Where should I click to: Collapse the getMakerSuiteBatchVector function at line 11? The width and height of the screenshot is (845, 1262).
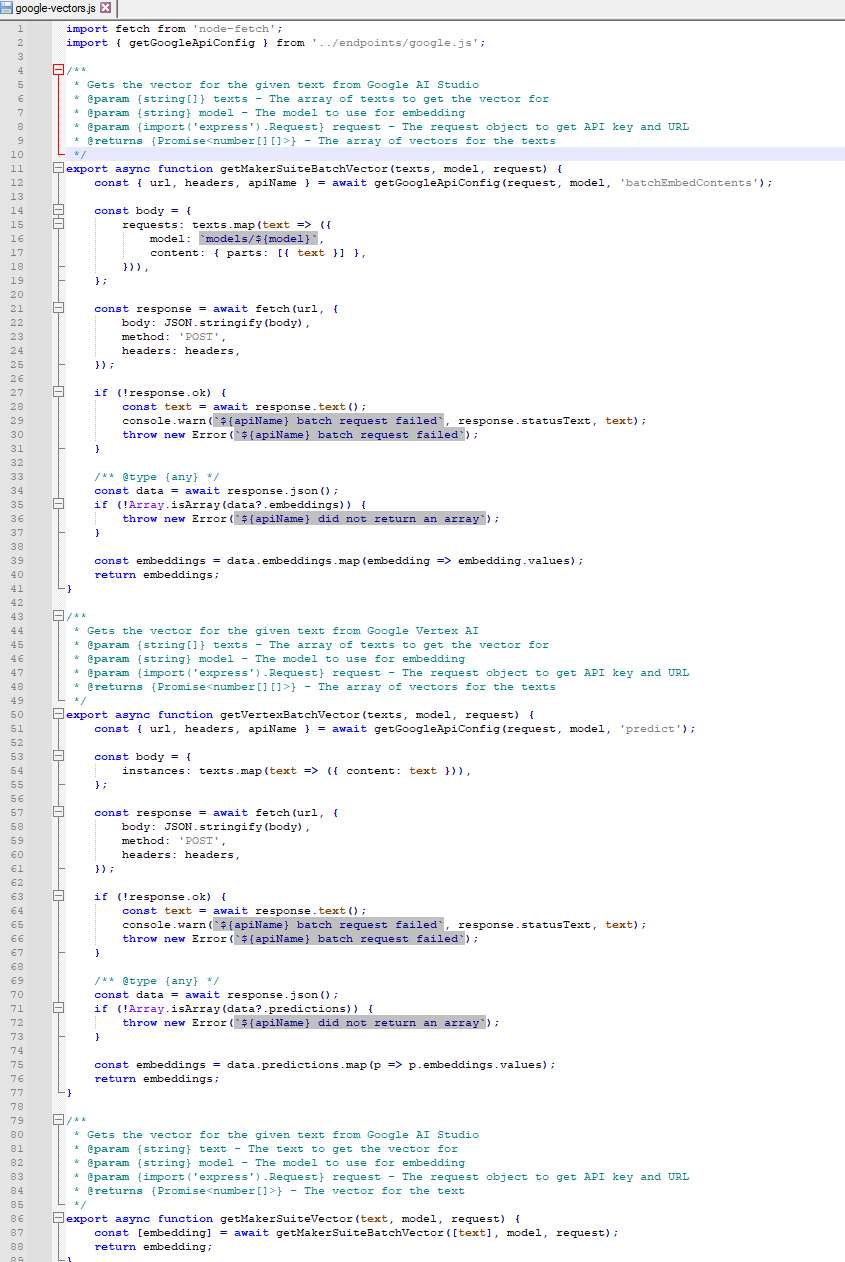pos(58,168)
